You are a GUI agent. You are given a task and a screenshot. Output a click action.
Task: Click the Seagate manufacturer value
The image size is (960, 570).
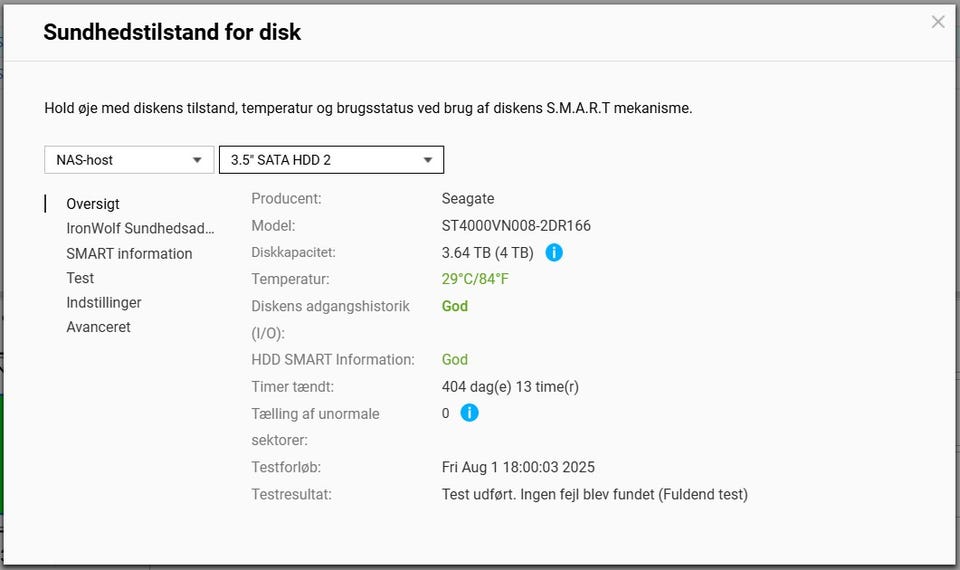(467, 199)
